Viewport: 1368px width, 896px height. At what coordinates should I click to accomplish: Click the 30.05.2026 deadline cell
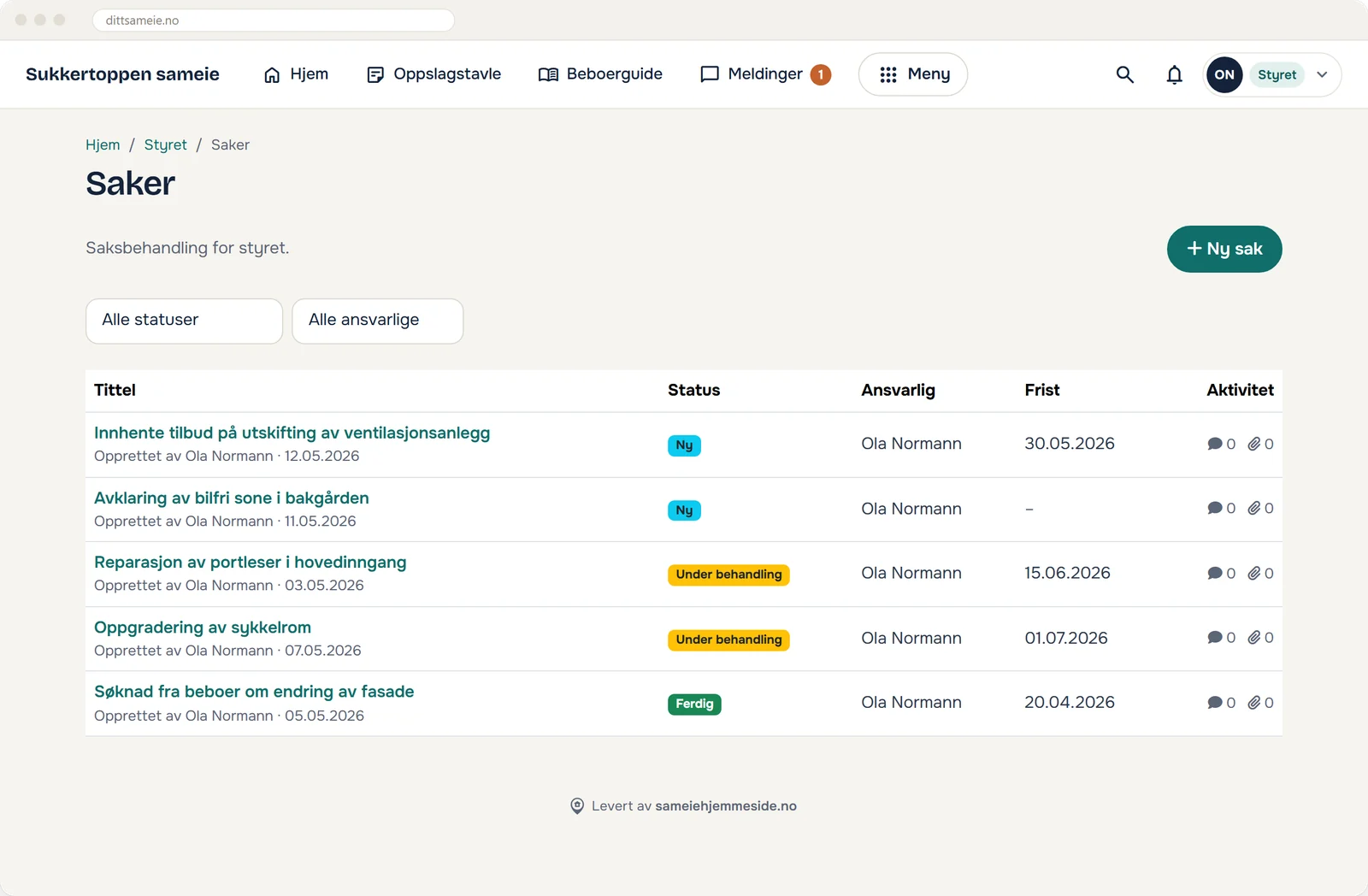[1070, 444]
